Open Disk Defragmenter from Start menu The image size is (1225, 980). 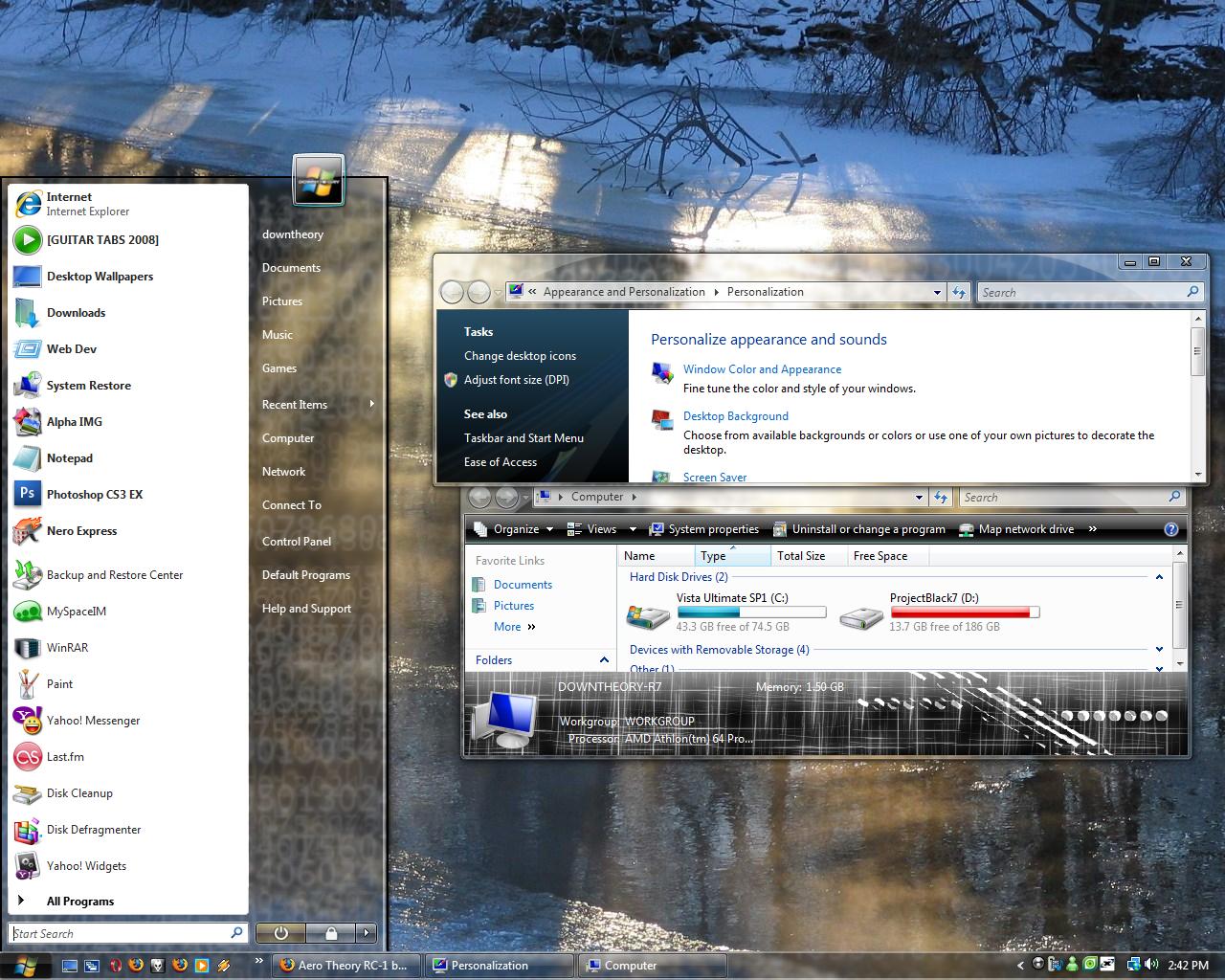127,830
